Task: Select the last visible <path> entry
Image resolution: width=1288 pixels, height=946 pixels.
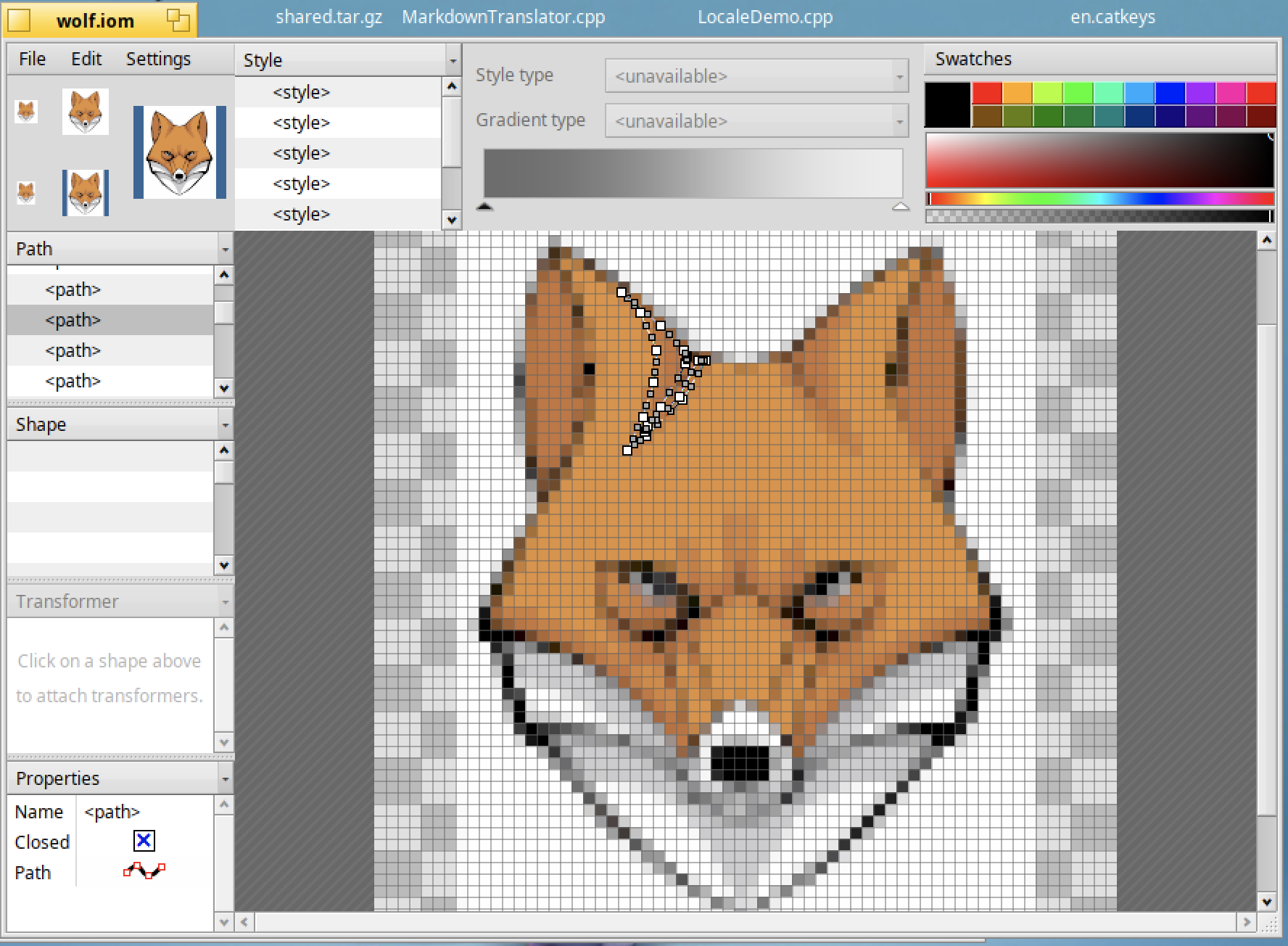Action: (x=73, y=381)
